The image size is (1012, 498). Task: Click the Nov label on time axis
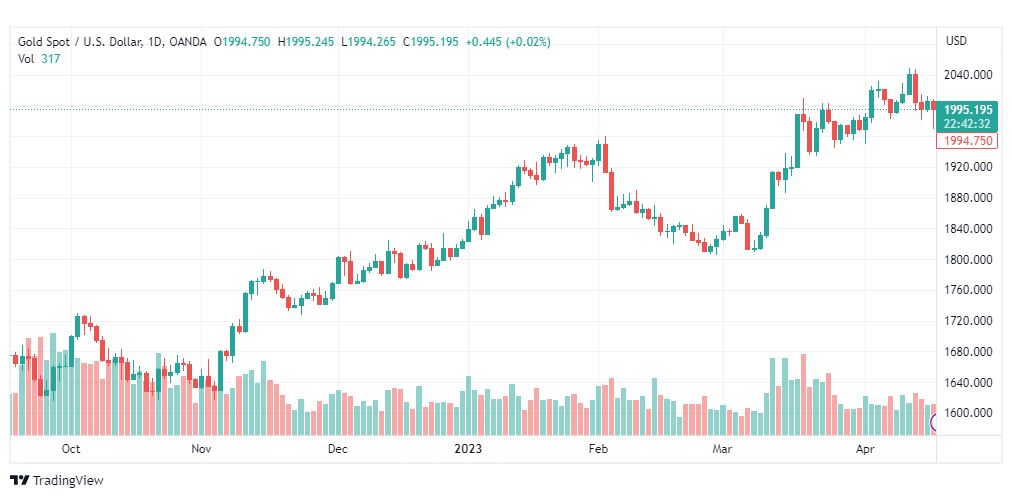coord(202,450)
